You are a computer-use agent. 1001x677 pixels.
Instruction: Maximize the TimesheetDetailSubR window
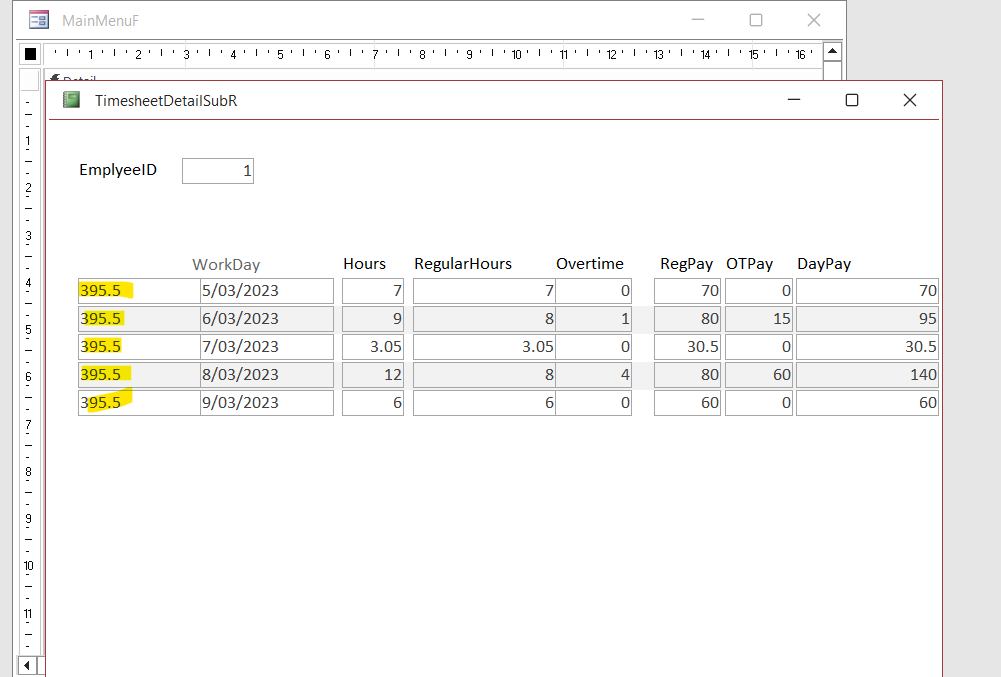pos(852,100)
